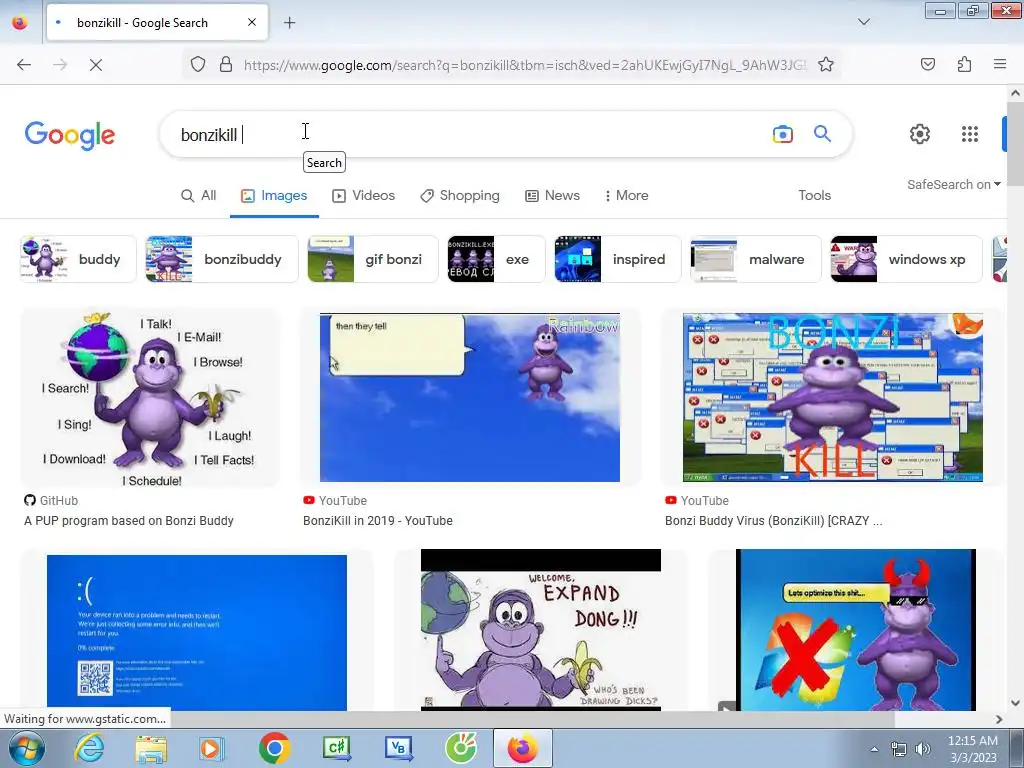Open Bonzi Kill error windows thumbnail

click(833, 398)
